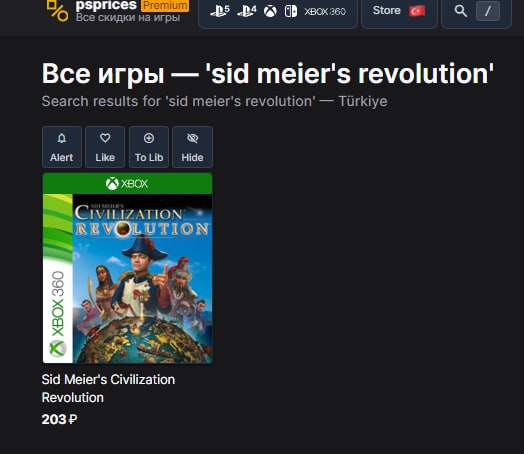Select the Nintendo Switch platform icon
Viewport: 524px width, 454px height.
coord(291,11)
